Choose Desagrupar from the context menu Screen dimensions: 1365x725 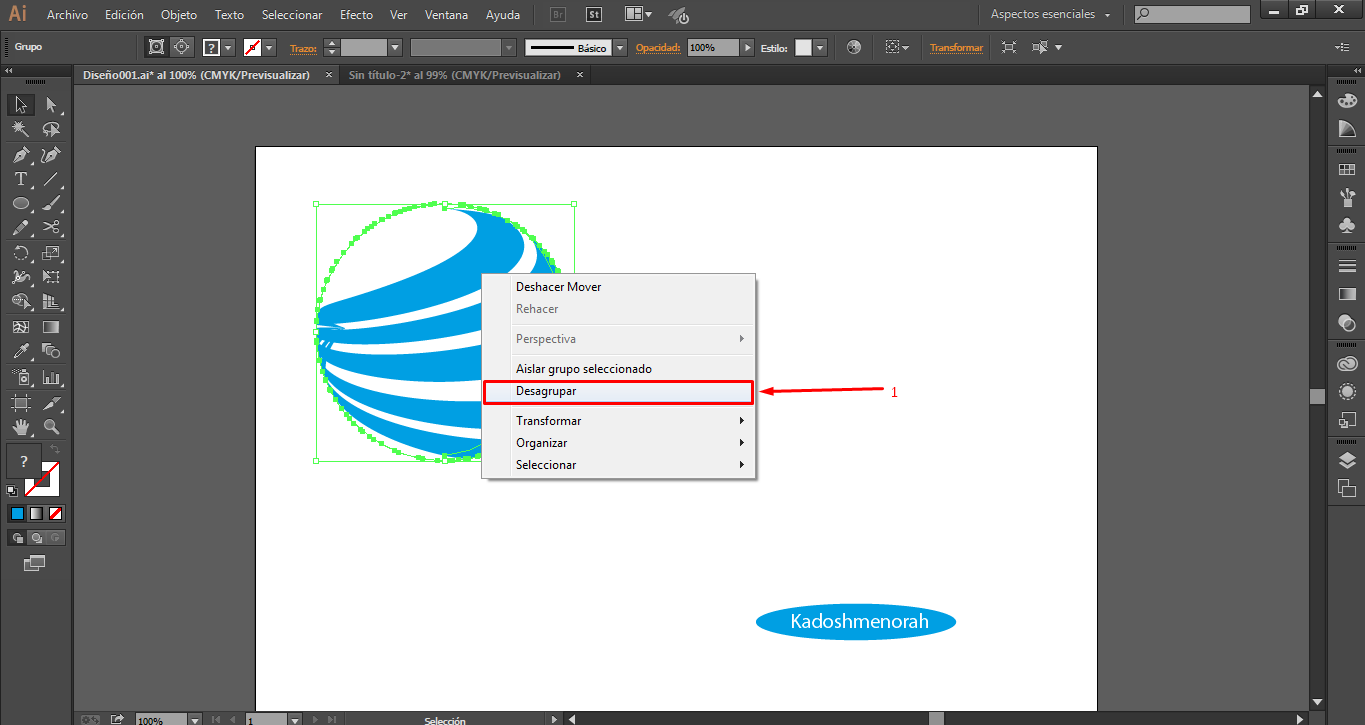(617, 392)
